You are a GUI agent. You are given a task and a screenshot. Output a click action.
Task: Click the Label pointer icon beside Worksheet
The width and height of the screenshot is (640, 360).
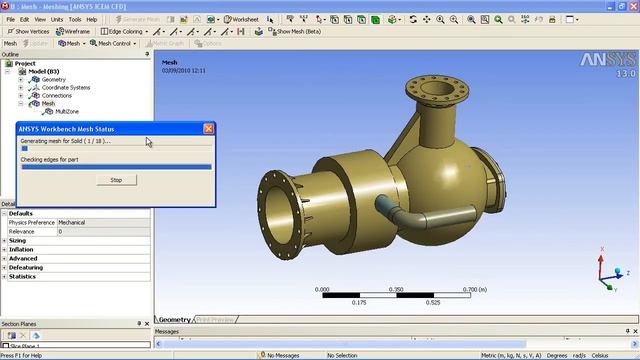(270, 19)
